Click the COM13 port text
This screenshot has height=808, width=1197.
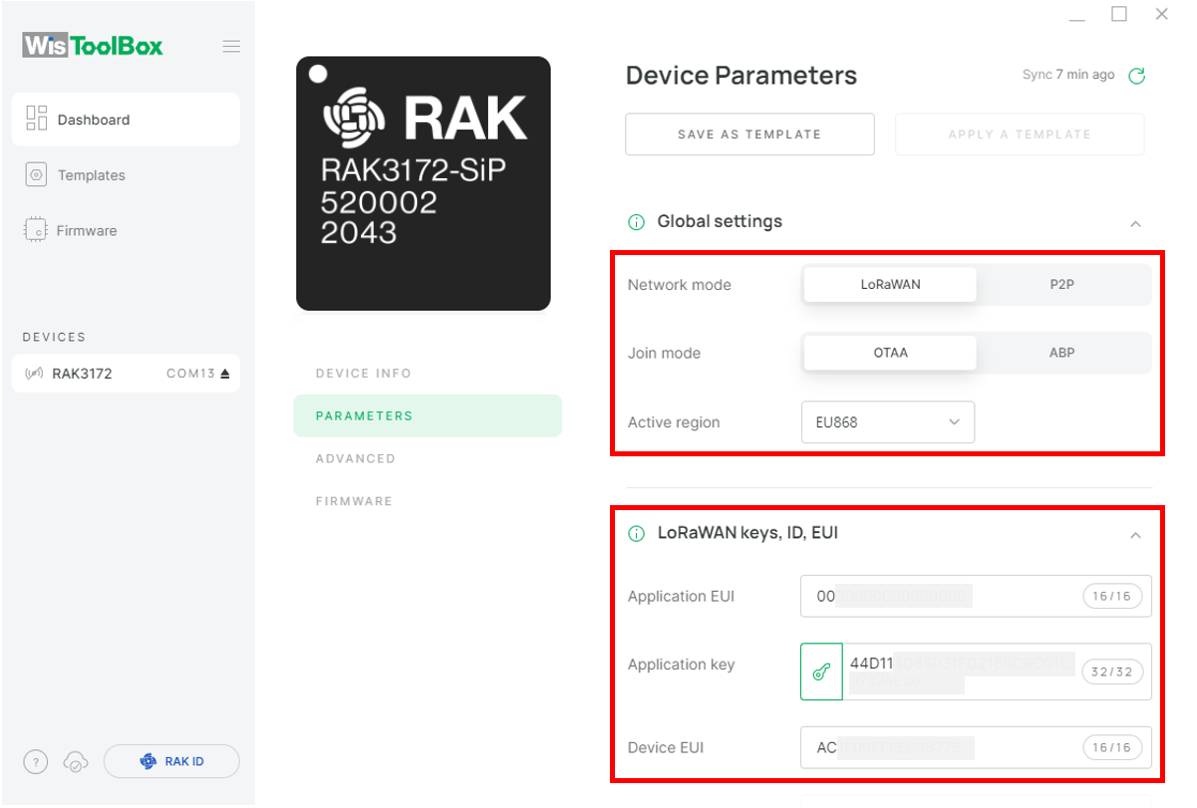(191, 373)
